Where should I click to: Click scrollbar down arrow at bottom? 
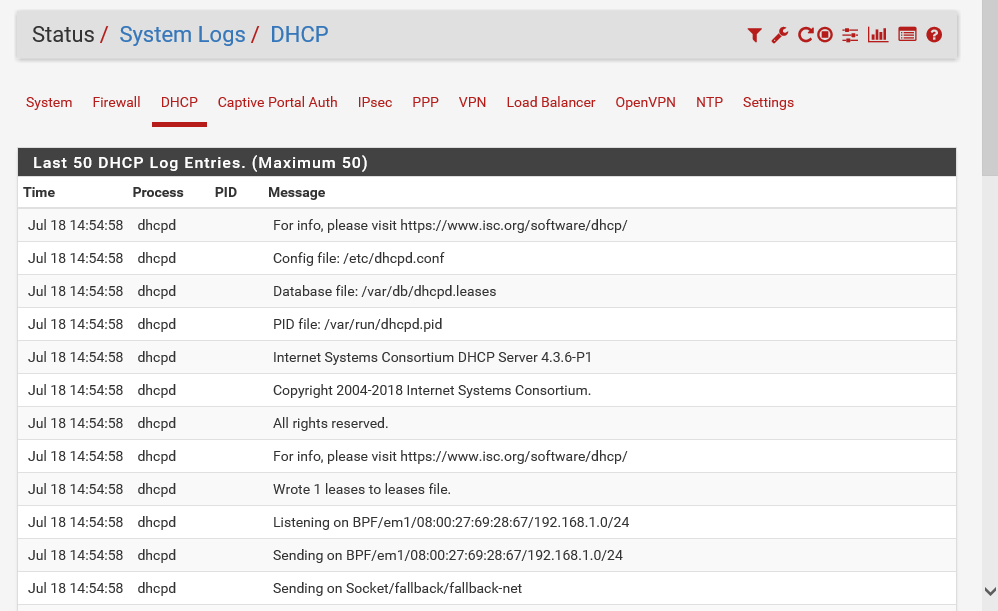pos(989,591)
